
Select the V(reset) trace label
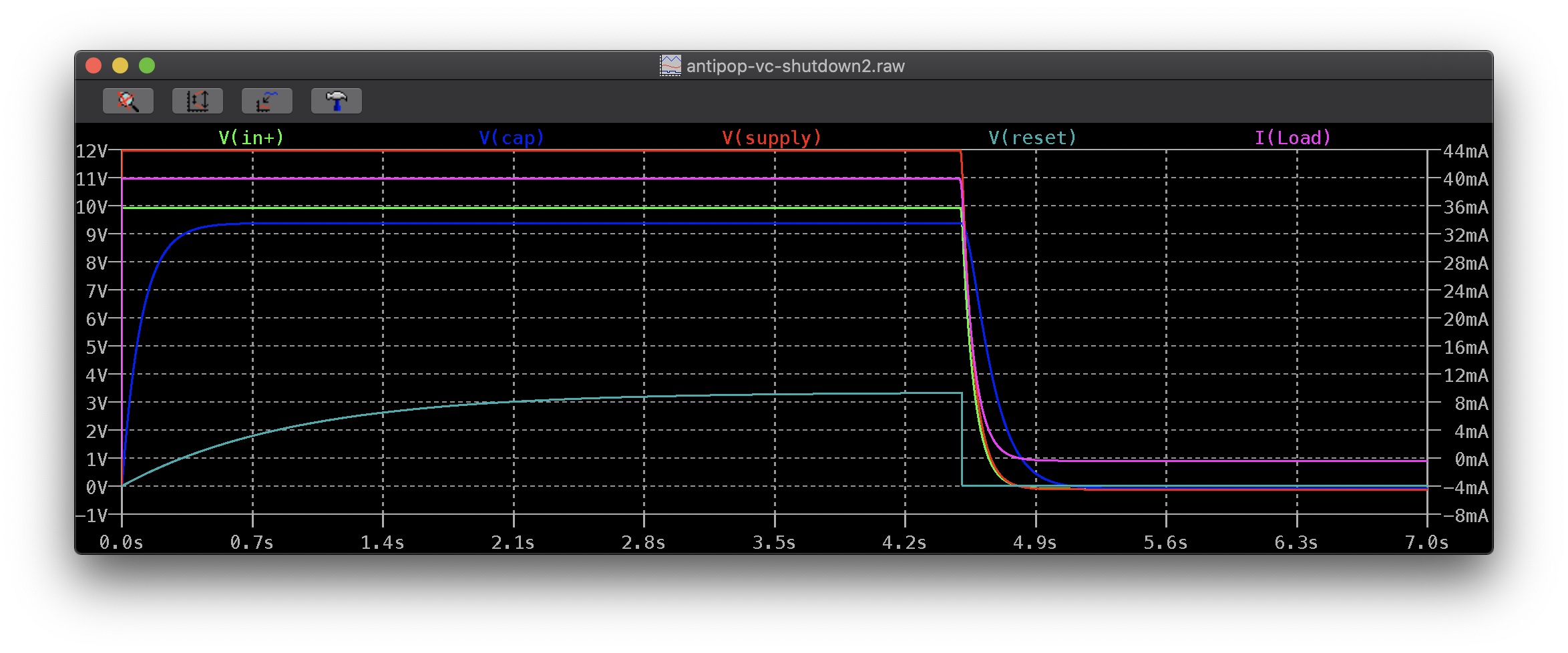1032,138
